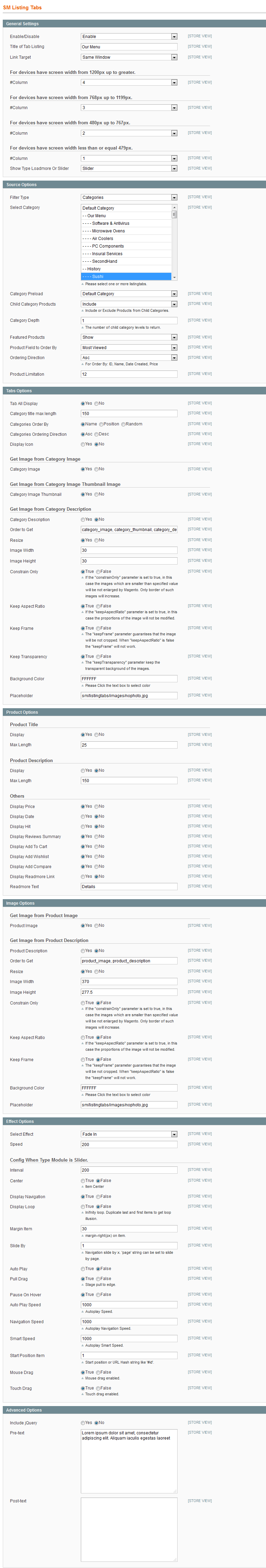Choose Desc for Categories Ordering Direction

(97, 435)
